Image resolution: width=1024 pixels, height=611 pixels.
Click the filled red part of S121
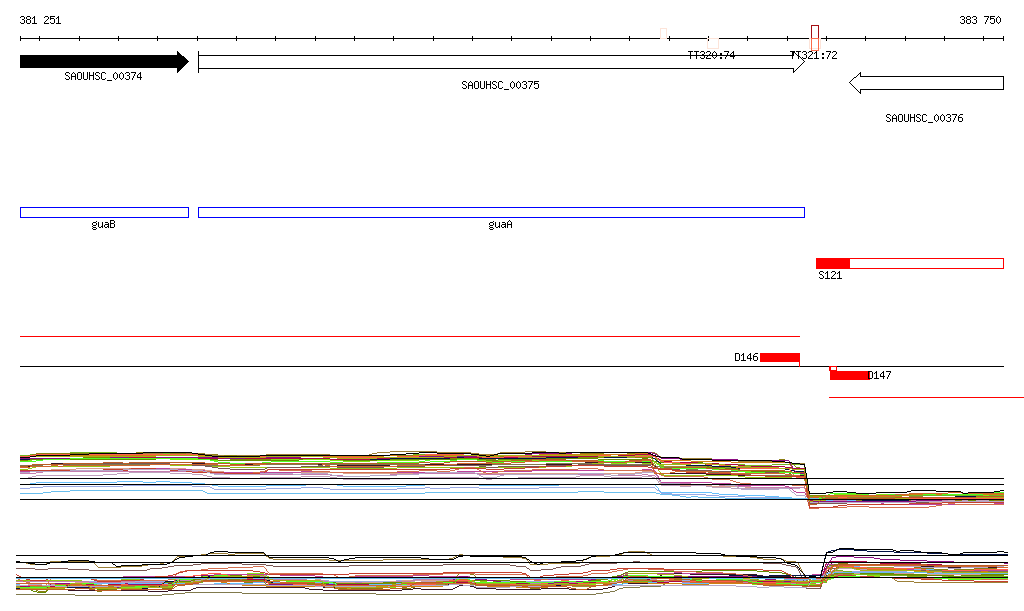833,263
